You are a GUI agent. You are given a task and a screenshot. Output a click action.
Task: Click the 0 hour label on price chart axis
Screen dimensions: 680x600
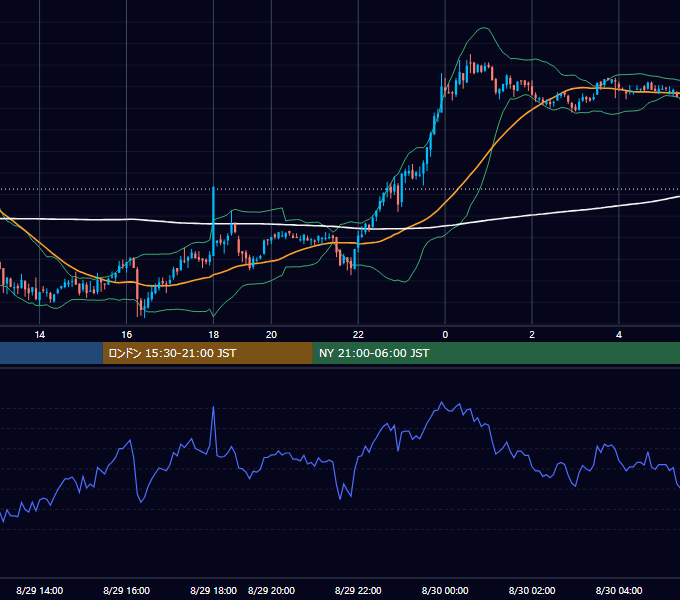(x=445, y=335)
